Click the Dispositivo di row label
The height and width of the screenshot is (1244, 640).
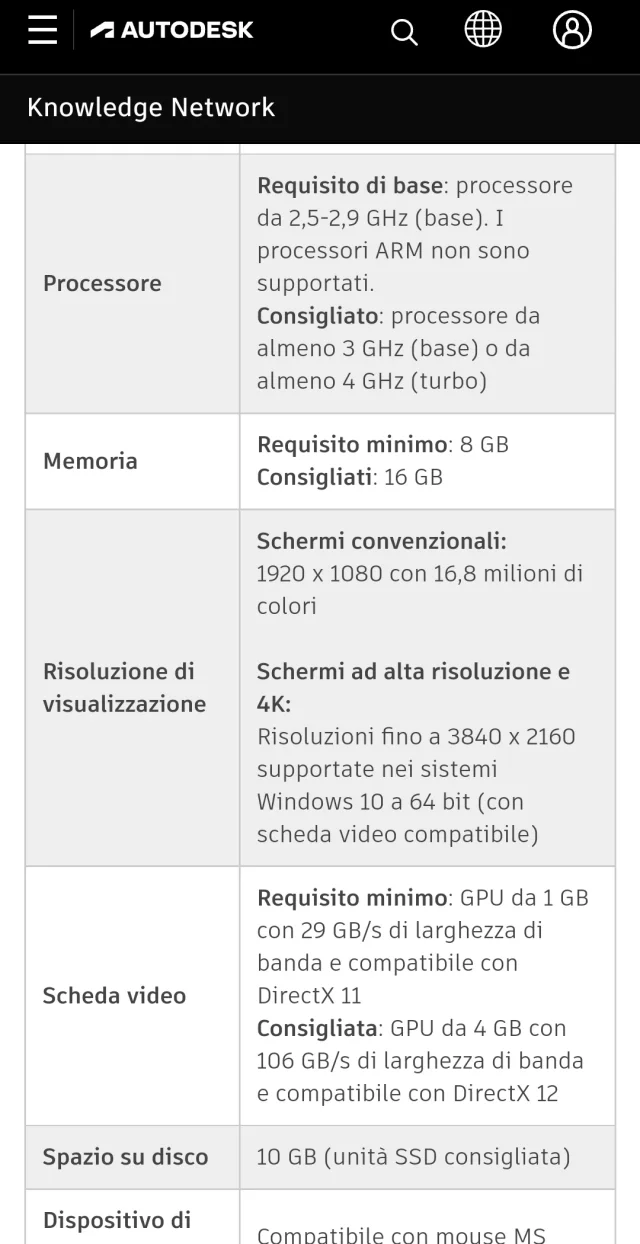117,1220
